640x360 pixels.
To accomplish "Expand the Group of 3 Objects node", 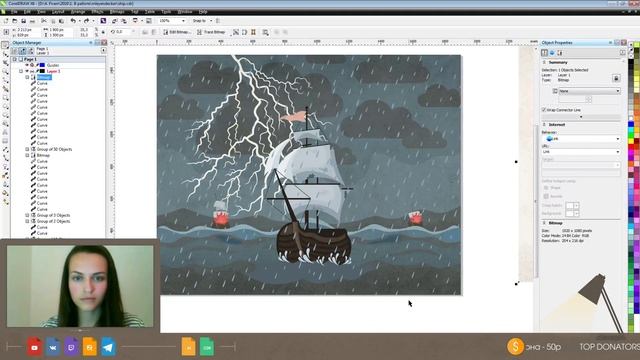I will click(27, 215).
